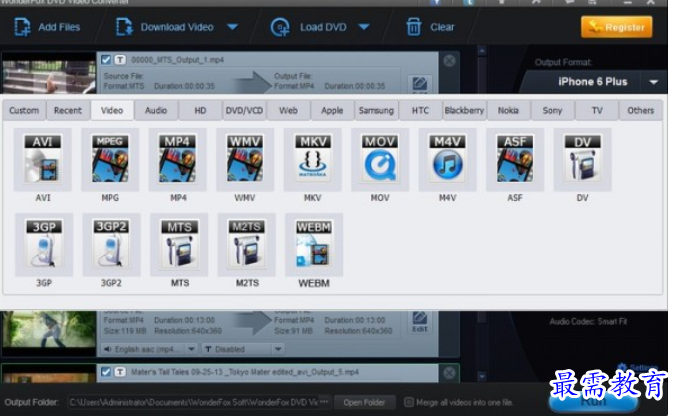674x416 pixels.
Task: Click the file list scrollbar up arrow
Action: (x=482, y=51)
